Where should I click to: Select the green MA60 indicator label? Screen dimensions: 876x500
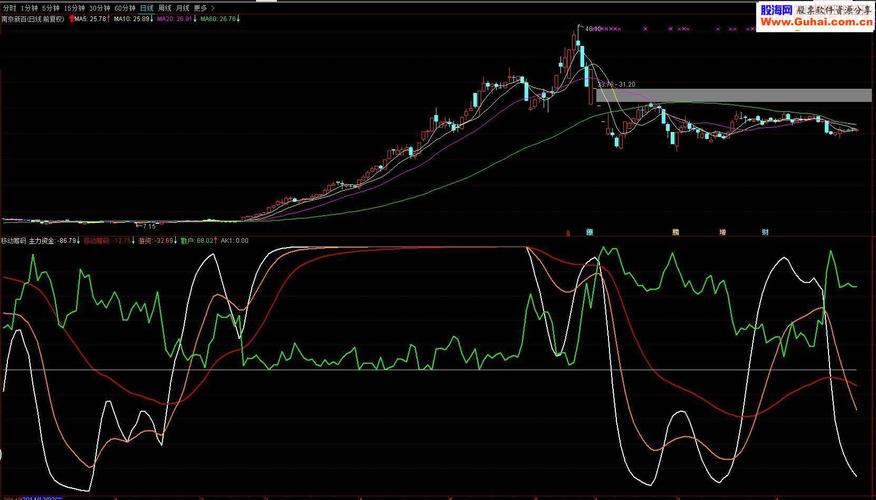click(x=220, y=19)
